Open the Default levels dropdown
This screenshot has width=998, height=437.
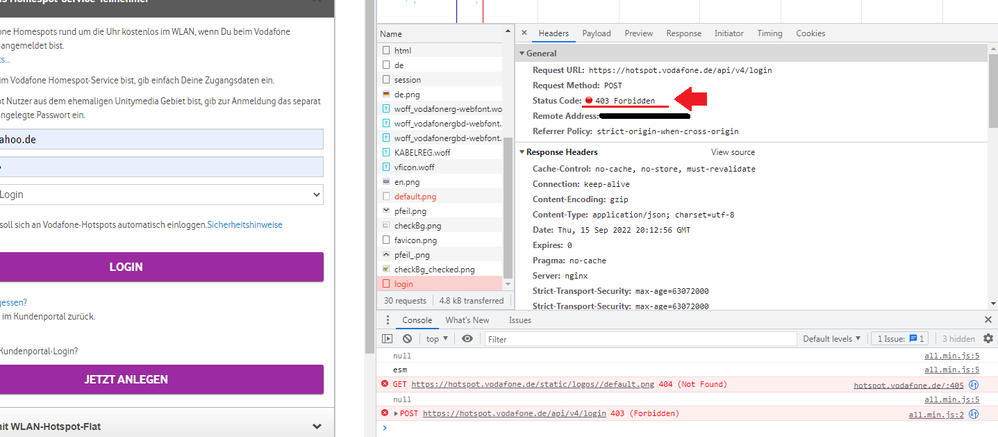point(832,339)
